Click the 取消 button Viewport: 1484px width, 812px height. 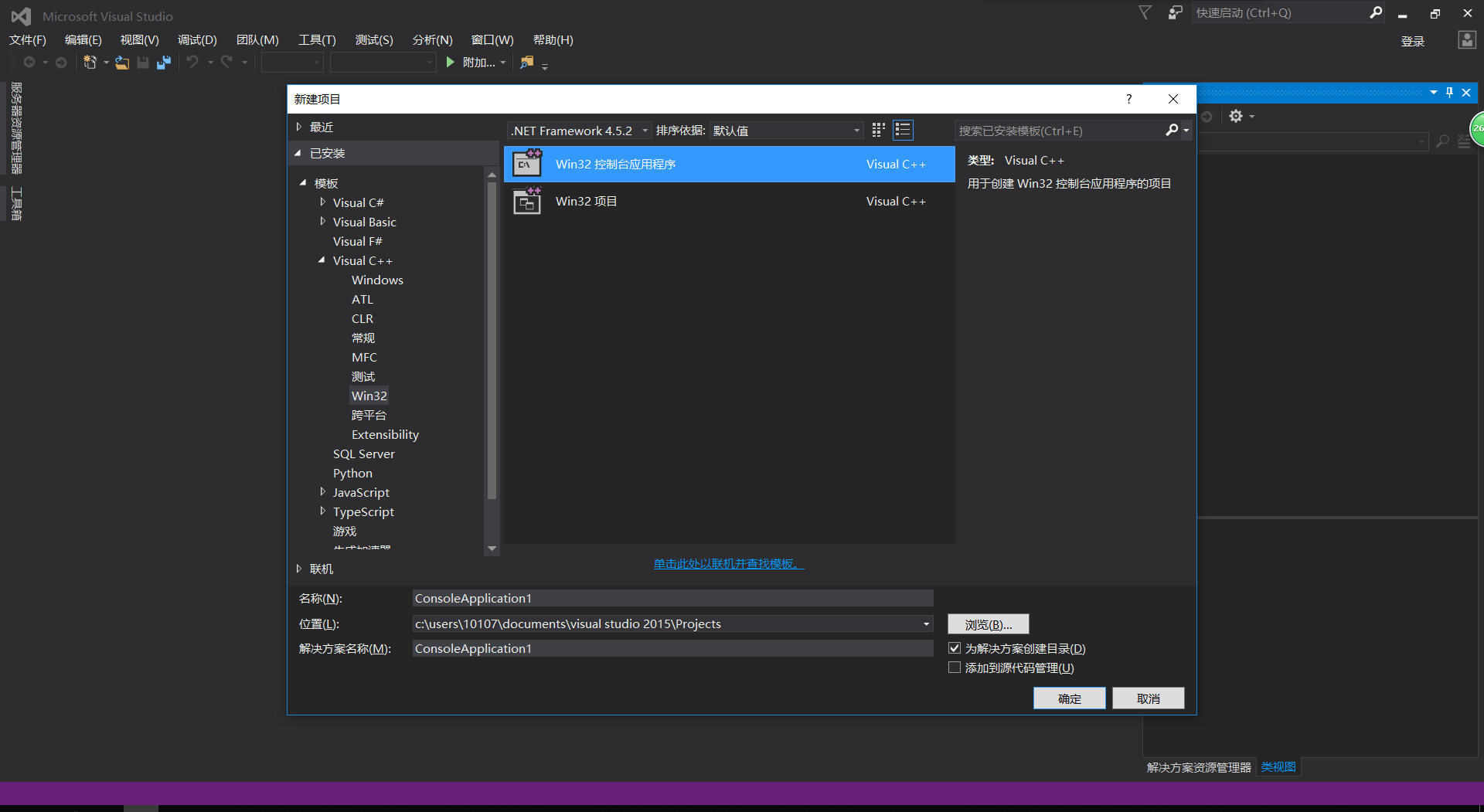(1149, 698)
